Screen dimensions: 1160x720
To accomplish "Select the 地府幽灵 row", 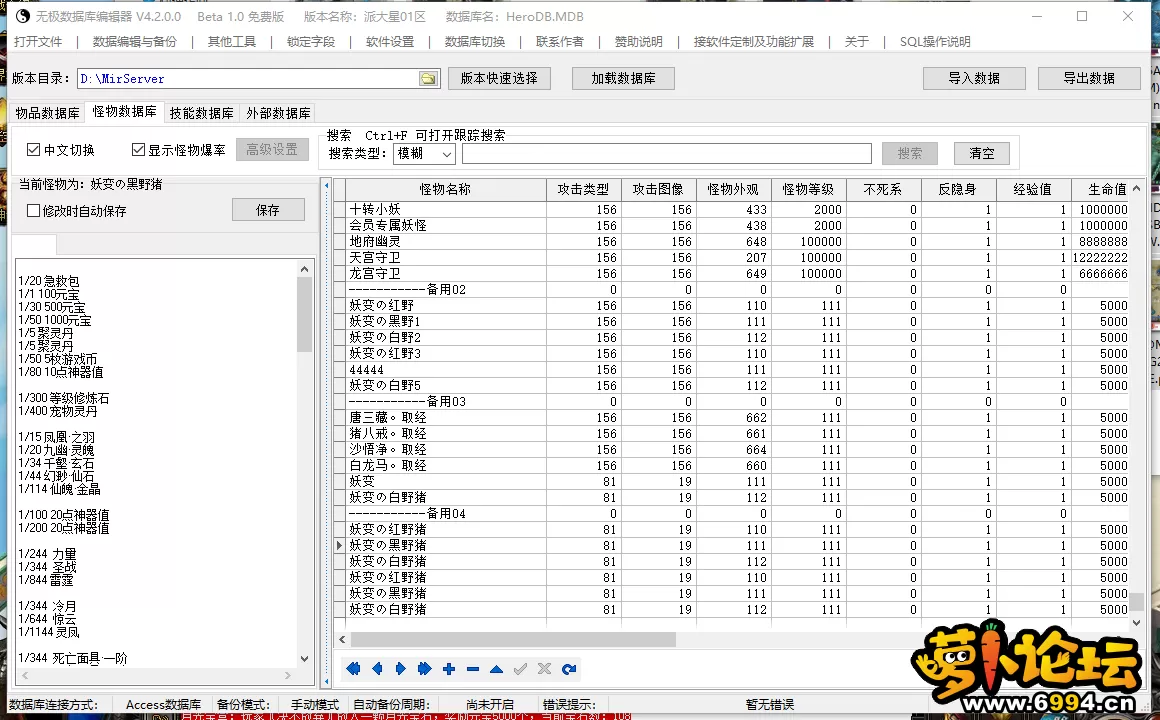I will coord(738,242).
